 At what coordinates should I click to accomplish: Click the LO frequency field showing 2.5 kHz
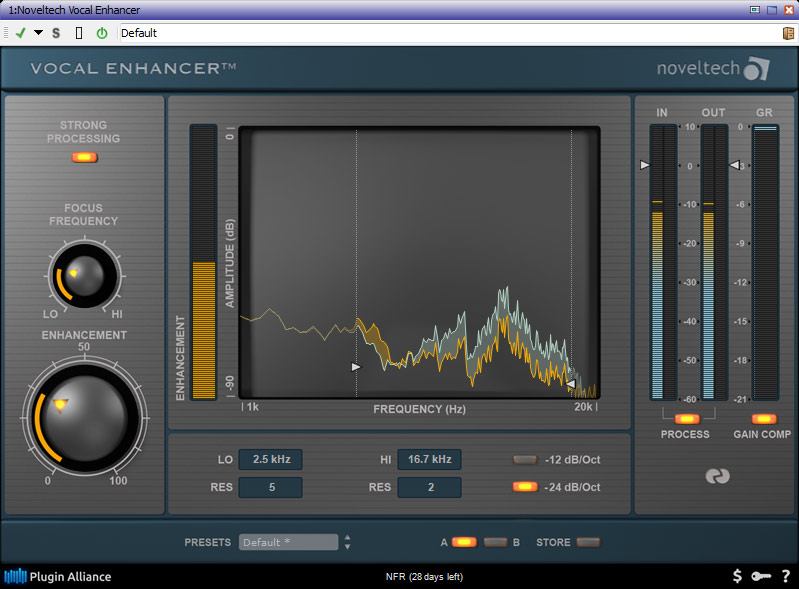[270, 460]
